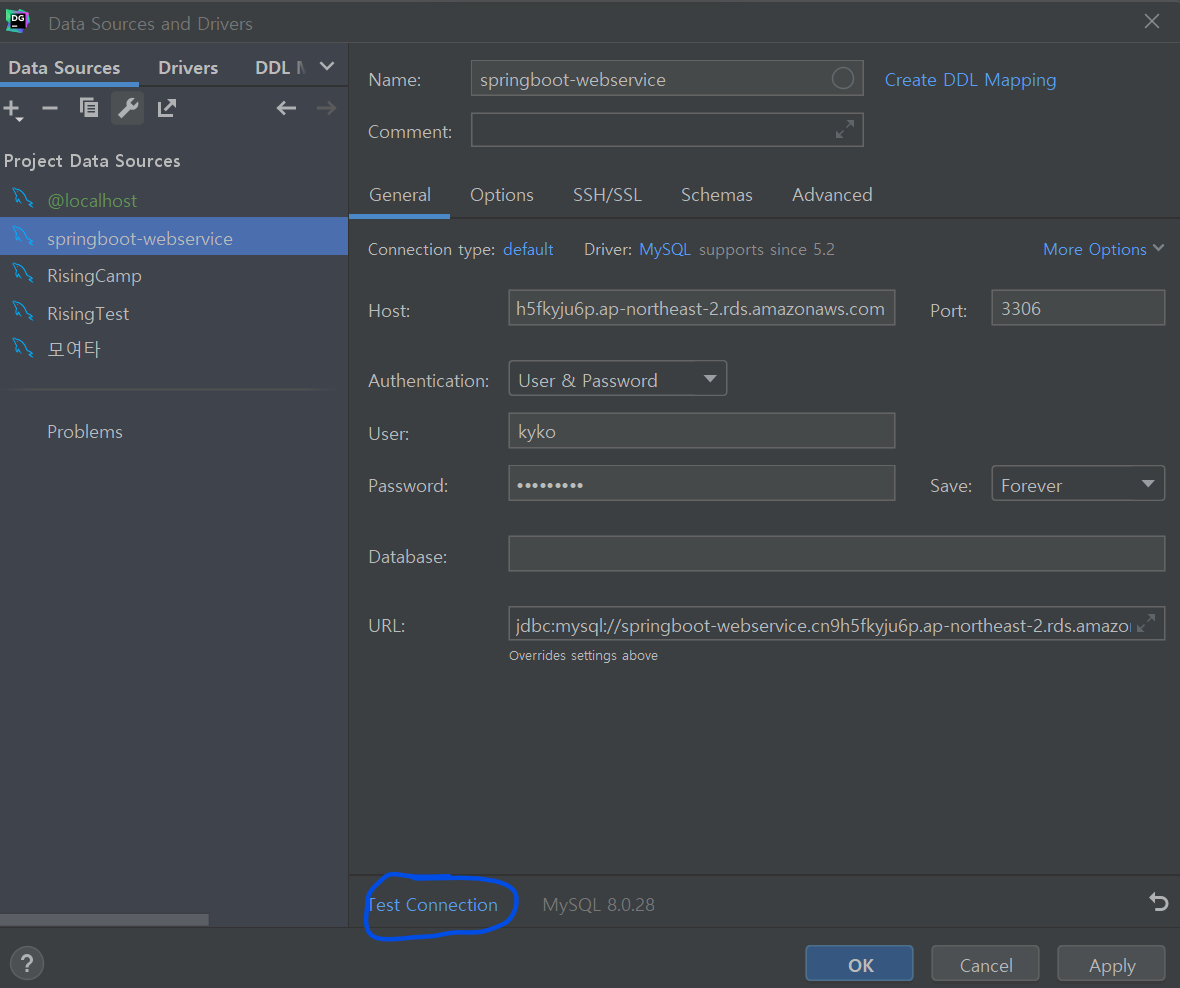Open the SSH/SSL tab
This screenshot has height=988, width=1180.
pyautogui.click(x=607, y=195)
